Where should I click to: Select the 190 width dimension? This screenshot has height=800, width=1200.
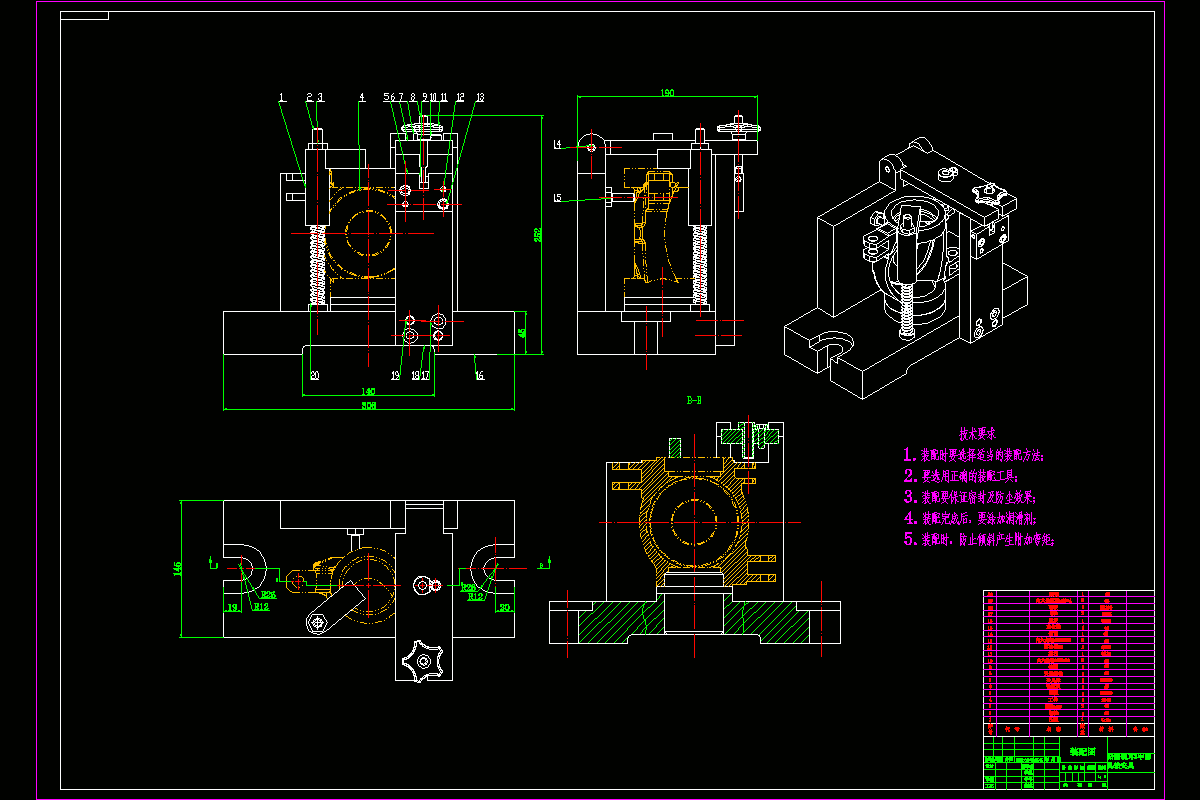(667, 93)
